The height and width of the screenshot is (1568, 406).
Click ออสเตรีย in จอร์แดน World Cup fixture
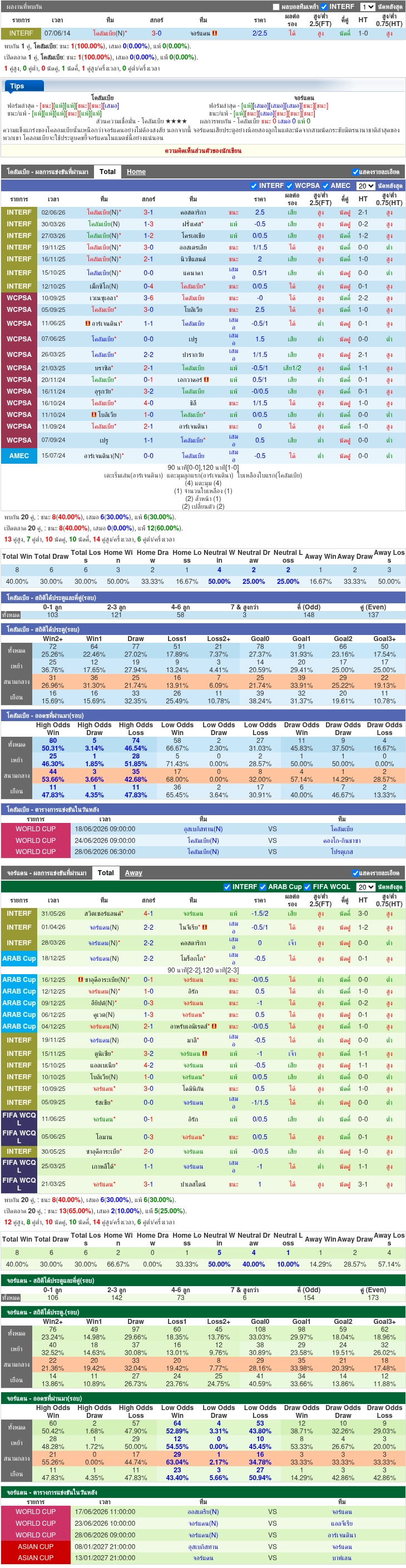204,1511
